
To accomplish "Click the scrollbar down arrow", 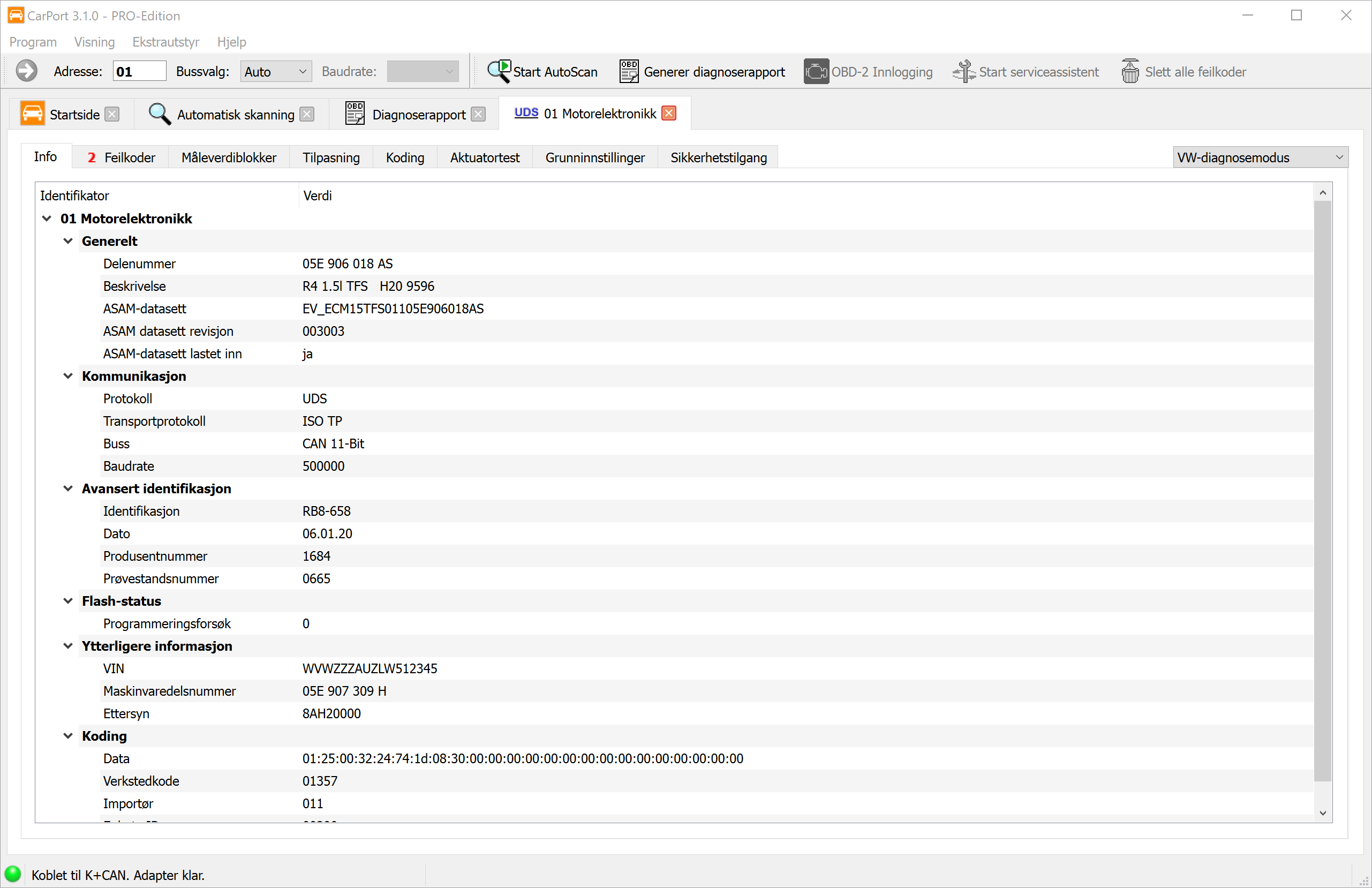I will click(x=1322, y=813).
